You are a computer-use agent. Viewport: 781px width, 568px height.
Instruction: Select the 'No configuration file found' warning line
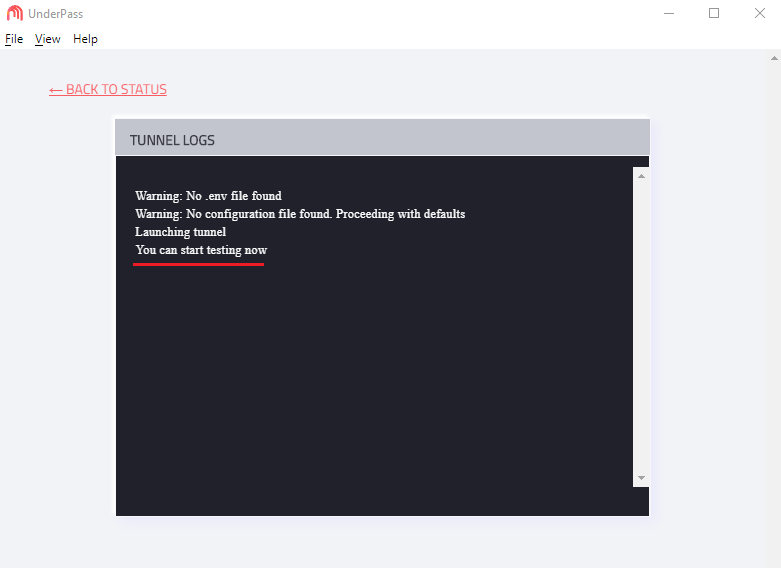pos(300,214)
